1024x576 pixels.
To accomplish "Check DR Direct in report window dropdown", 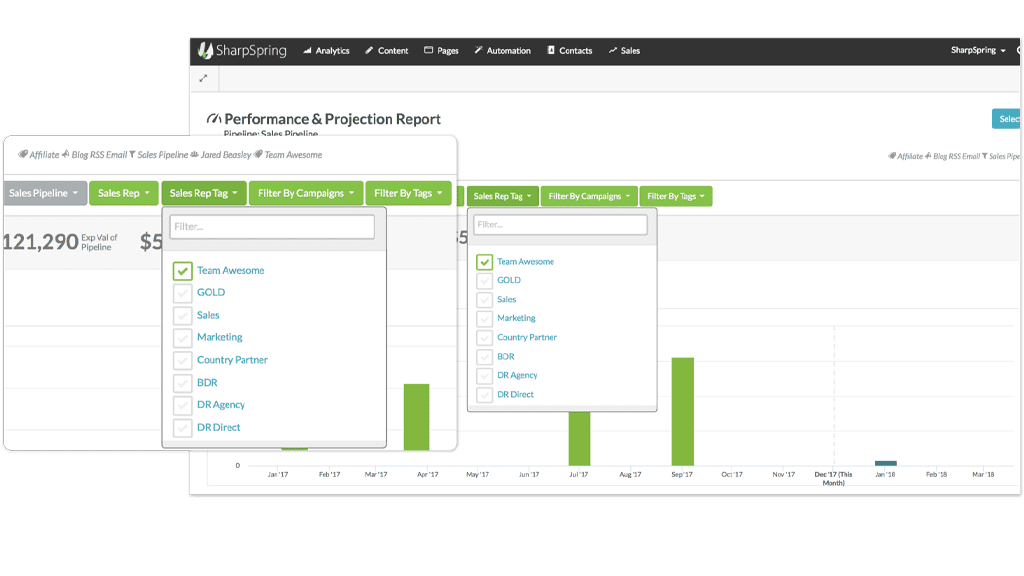I will 485,394.
